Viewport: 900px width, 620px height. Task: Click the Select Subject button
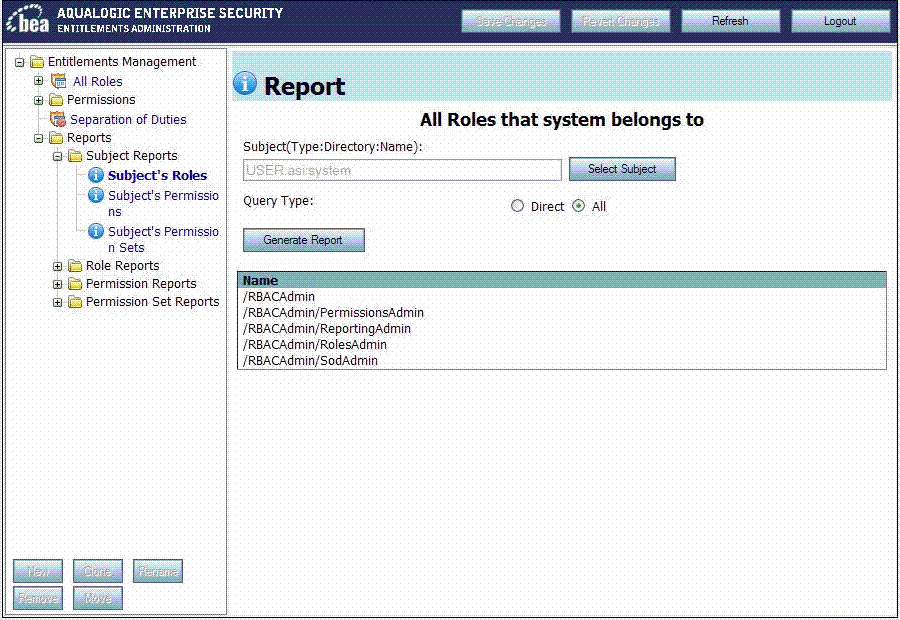(x=622, y=169)
